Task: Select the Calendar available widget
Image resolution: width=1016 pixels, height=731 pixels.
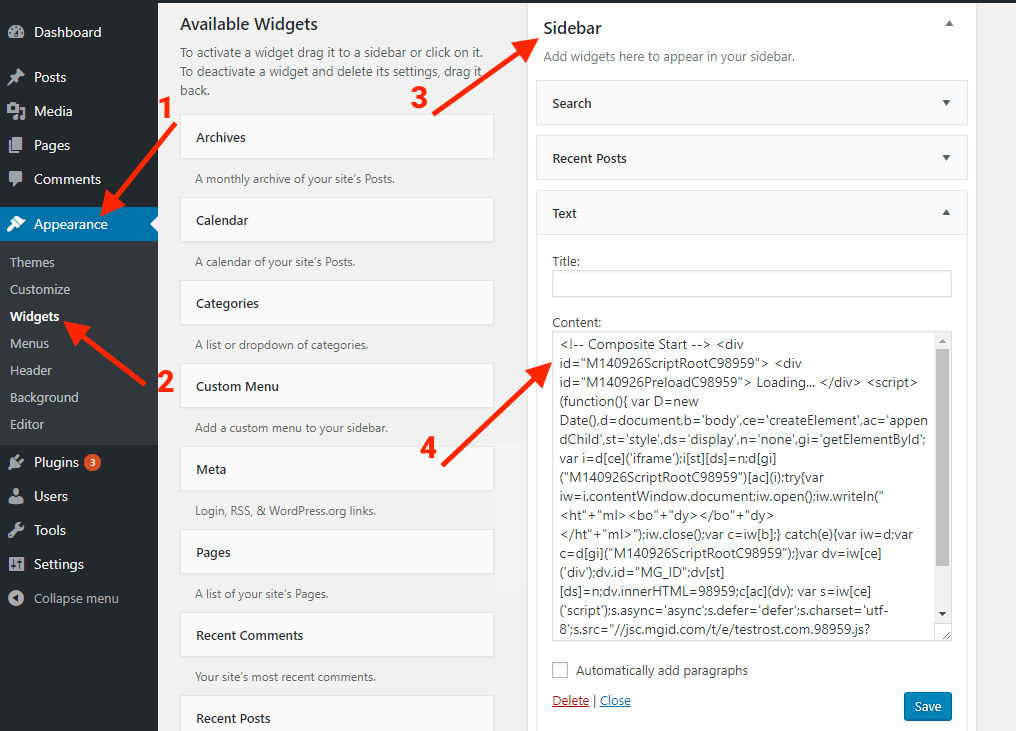Action: tap(337, 220)
